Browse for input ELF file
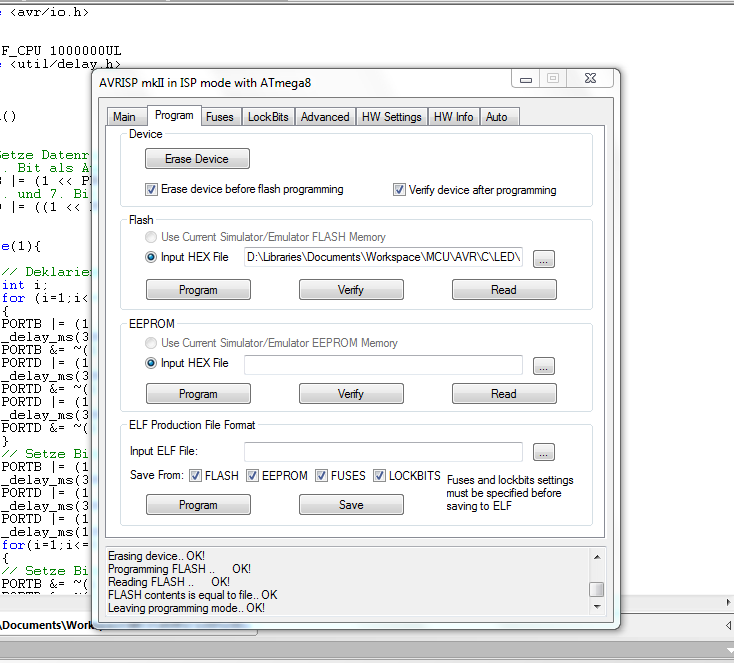Screen dimensions: 734x669 click(543, 452)
